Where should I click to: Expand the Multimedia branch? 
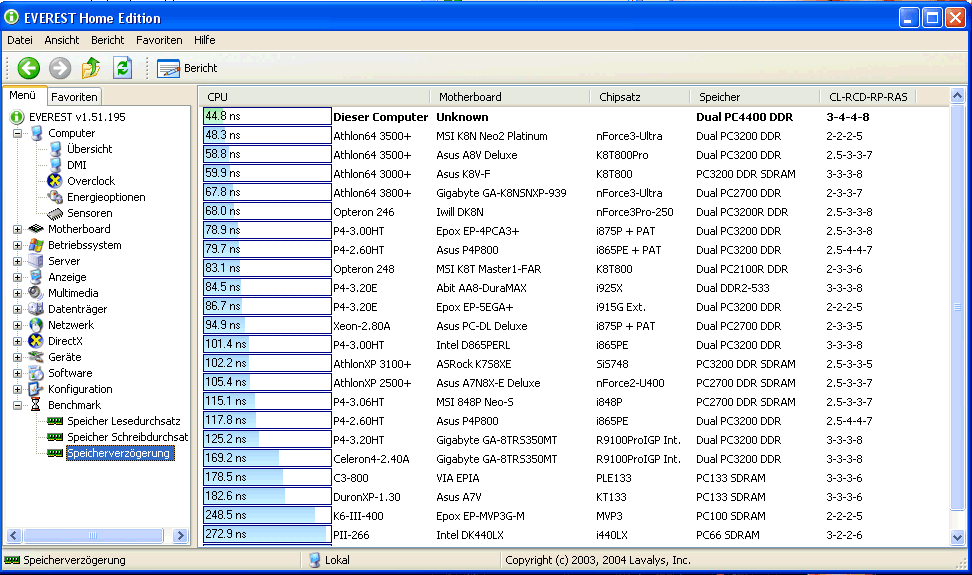coord(17,293)
